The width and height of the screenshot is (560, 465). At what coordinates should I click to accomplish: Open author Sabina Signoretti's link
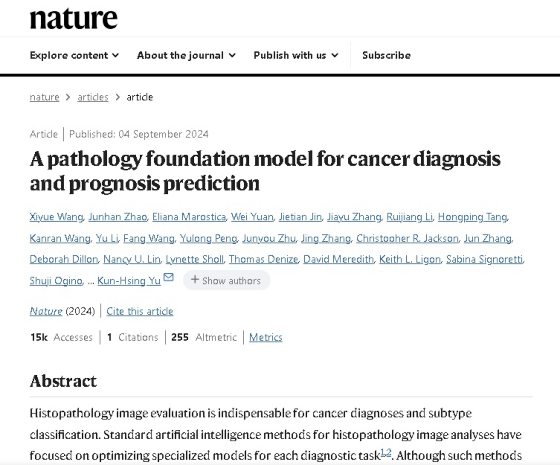click(484, 259)
